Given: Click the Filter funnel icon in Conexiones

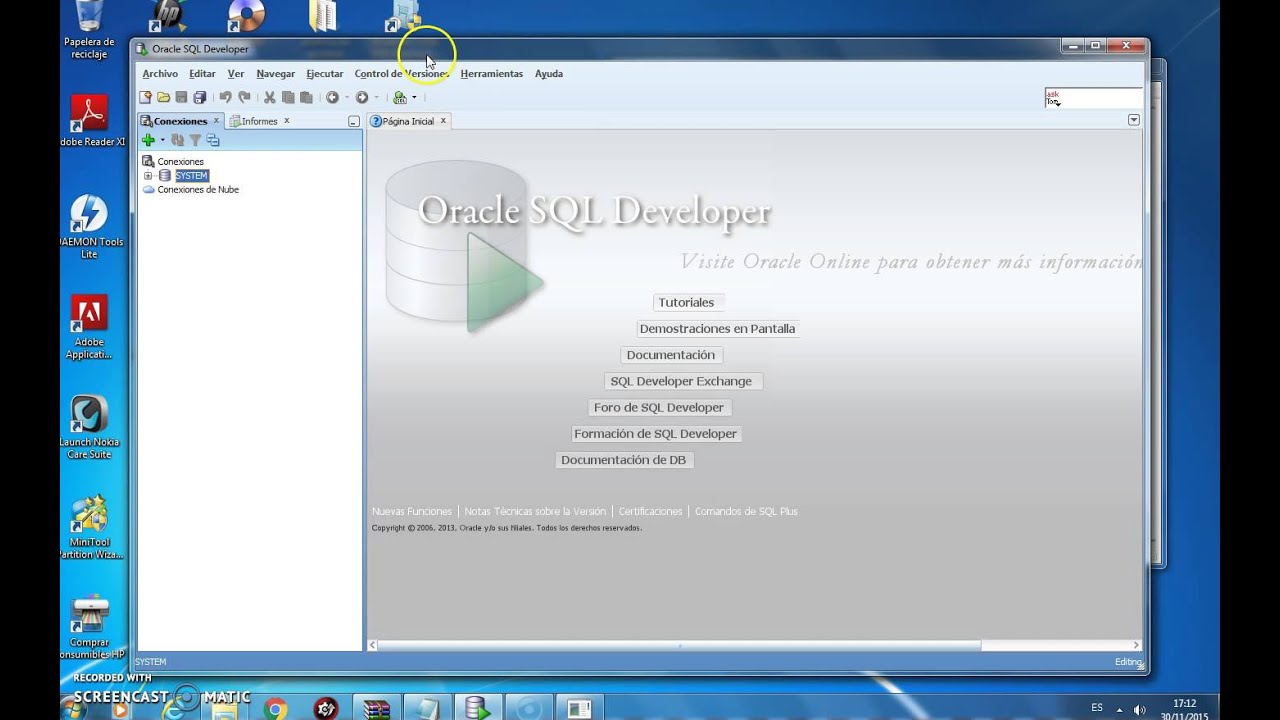Looking at the screenshot, I should (x=195, y=140).
